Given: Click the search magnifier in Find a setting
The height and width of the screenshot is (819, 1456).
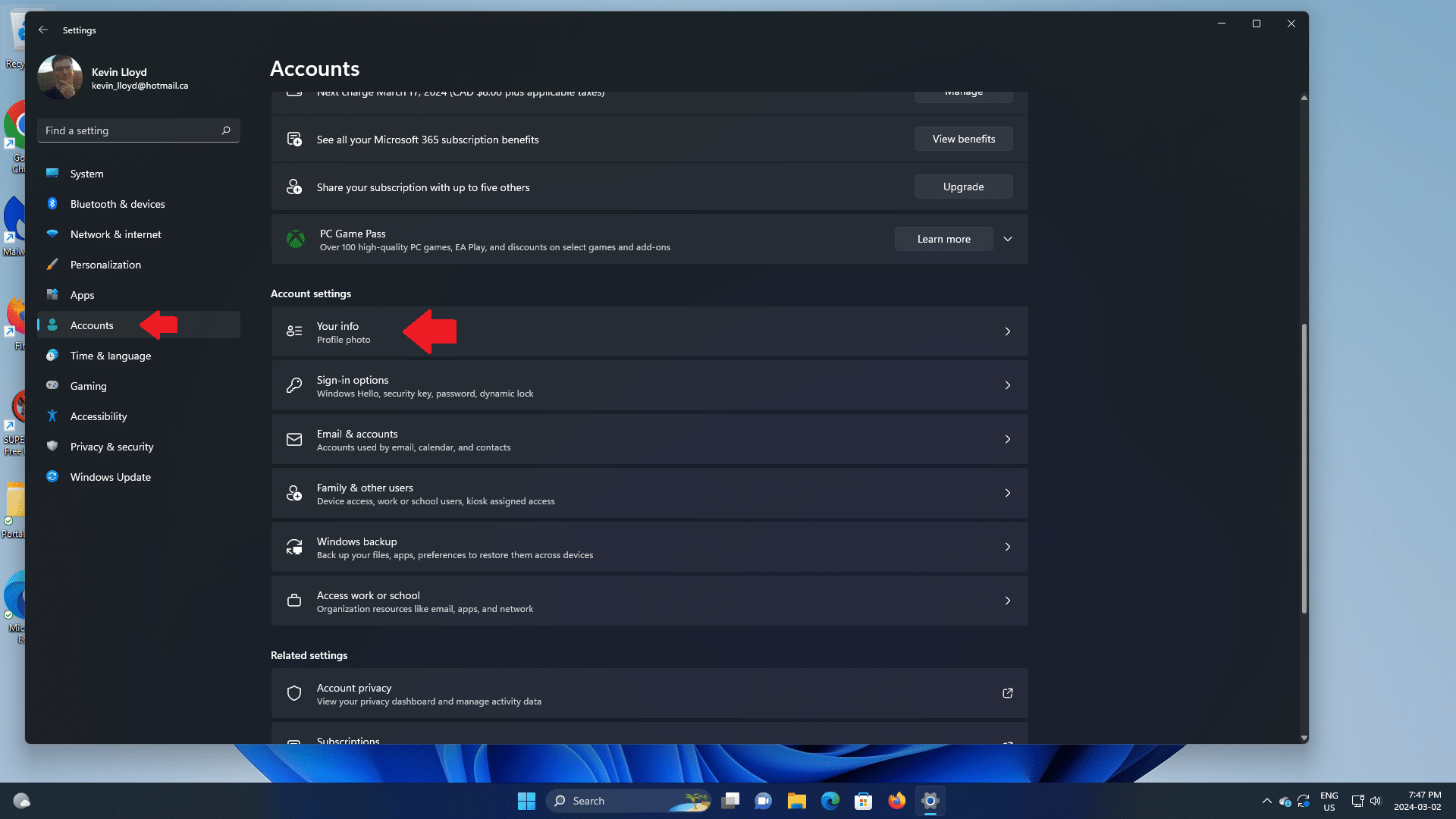Looking at the screenshot, I should coord(226,130).
